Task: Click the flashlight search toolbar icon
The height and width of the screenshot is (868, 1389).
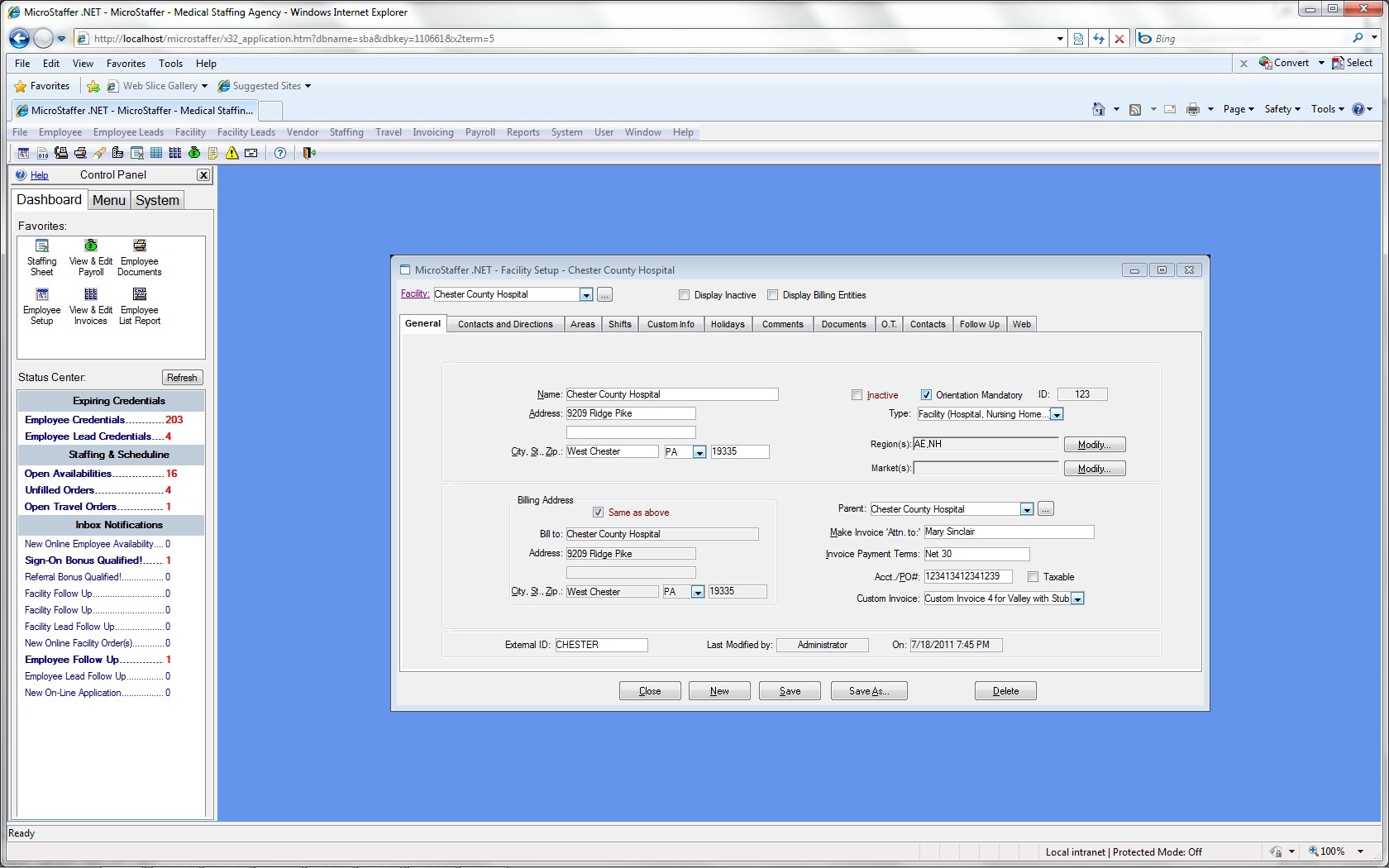Action: coord(99,153)
